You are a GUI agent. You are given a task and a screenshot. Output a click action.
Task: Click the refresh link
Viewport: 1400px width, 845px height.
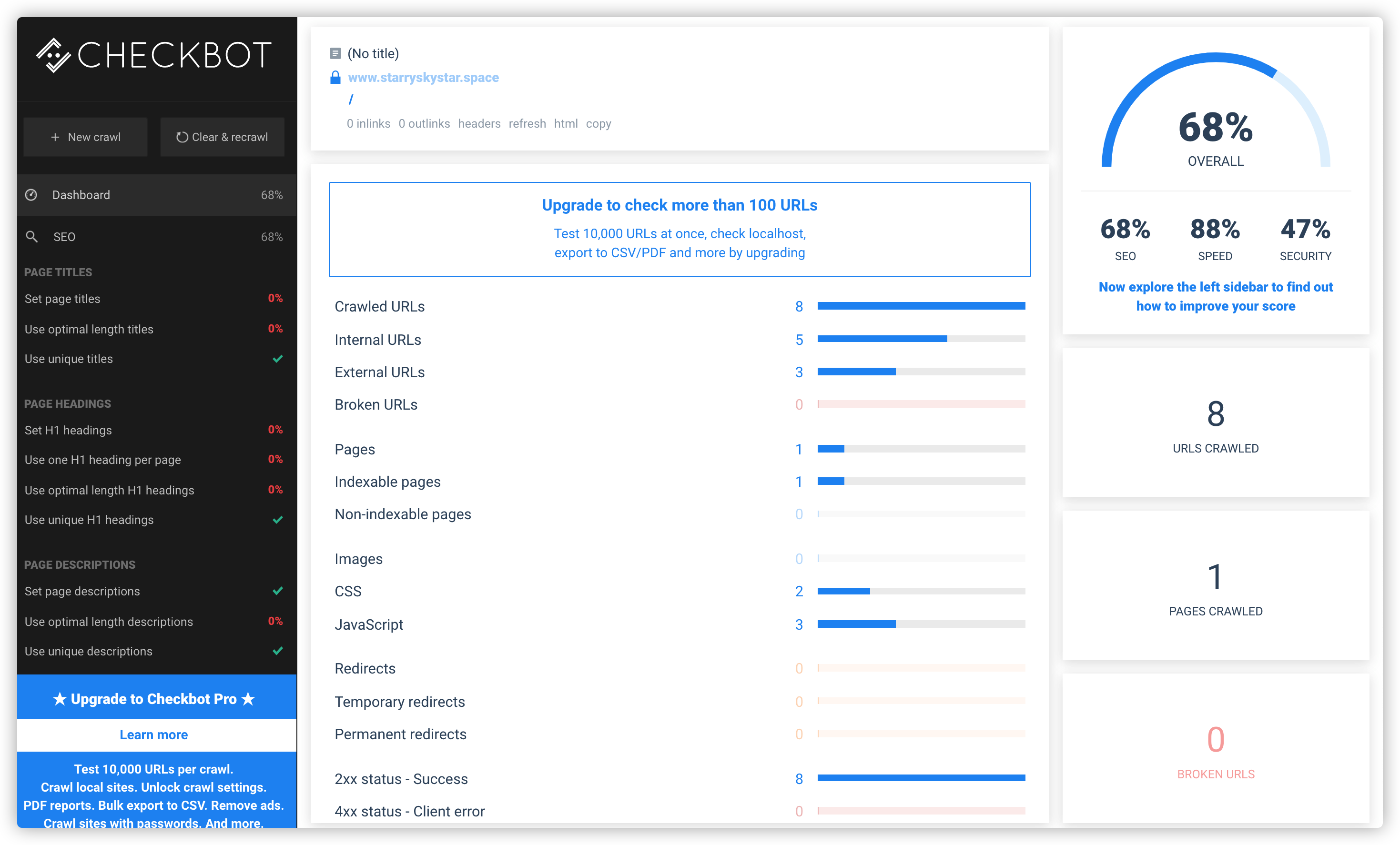[527, 124]
